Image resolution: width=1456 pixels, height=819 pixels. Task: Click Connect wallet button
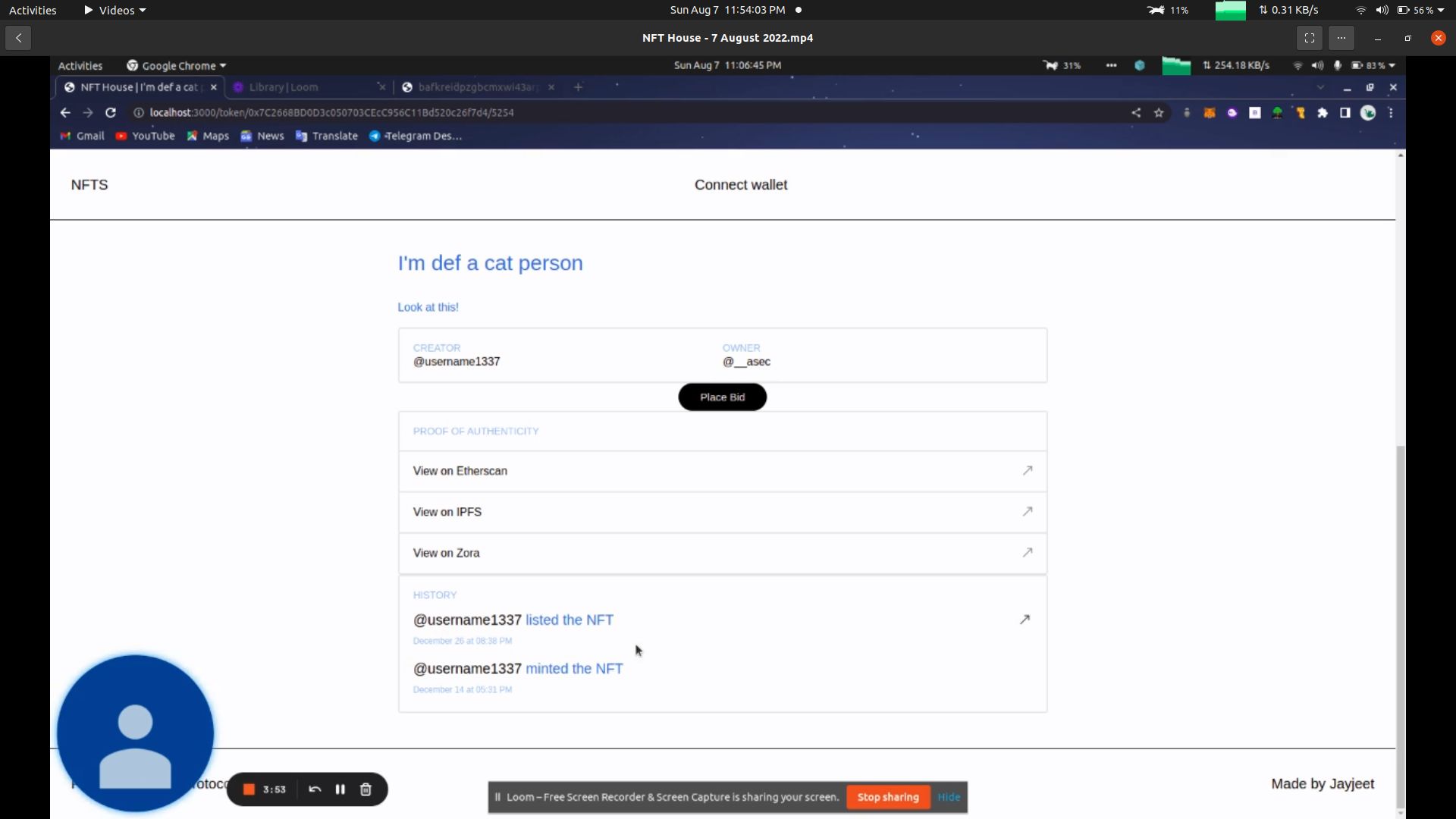[741, 184]
